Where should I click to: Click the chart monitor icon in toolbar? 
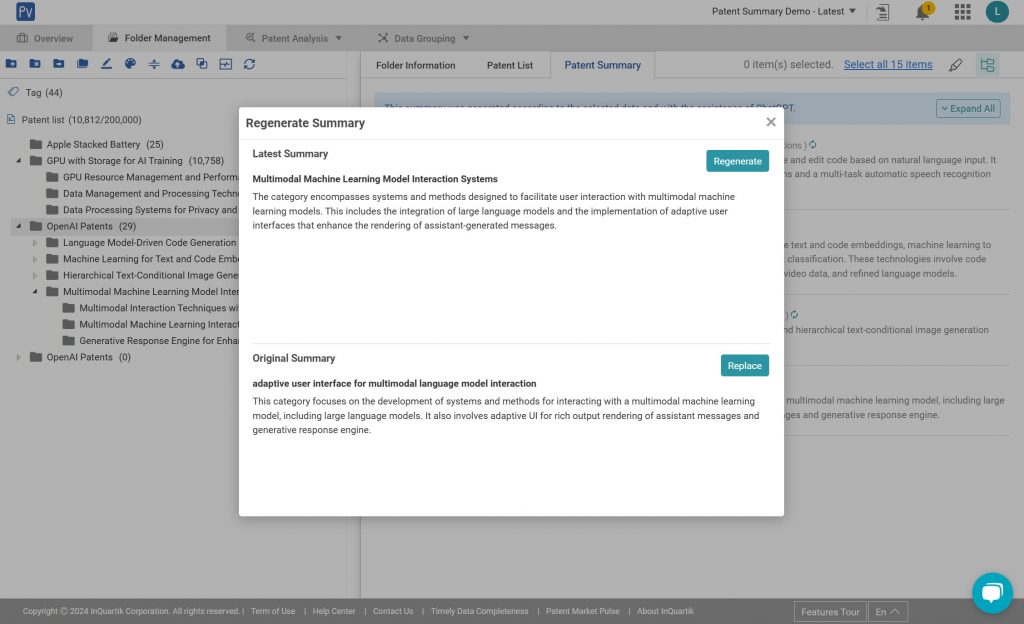(x=225, y=64)
